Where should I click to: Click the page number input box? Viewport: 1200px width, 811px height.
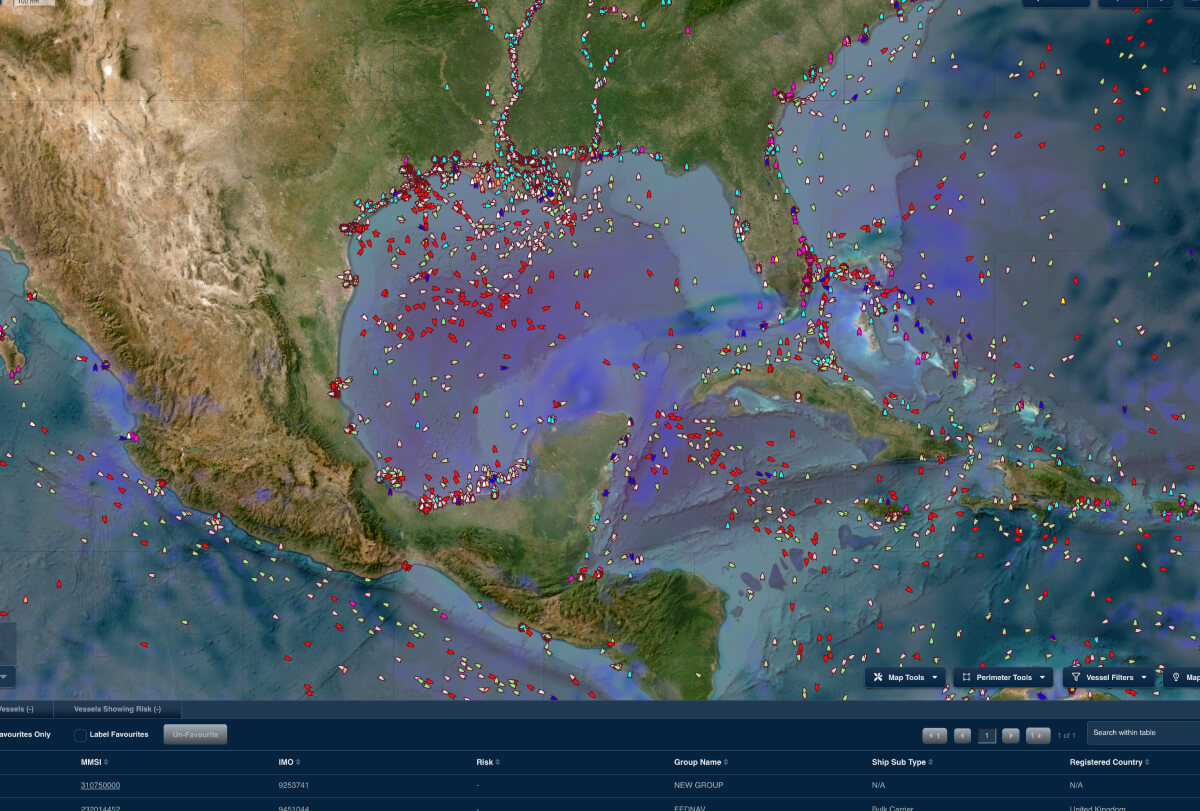click(x=986, y=735)
